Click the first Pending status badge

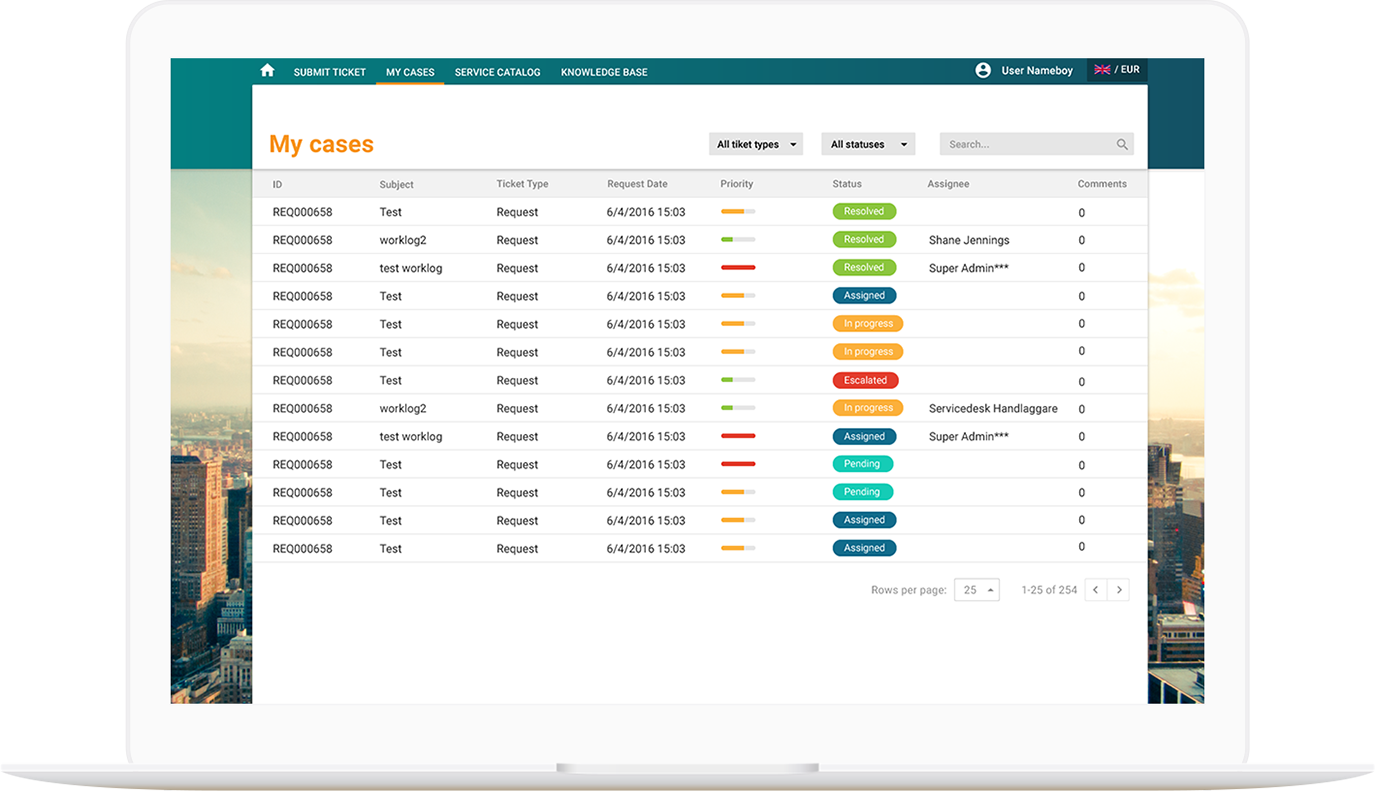(862, 464)
